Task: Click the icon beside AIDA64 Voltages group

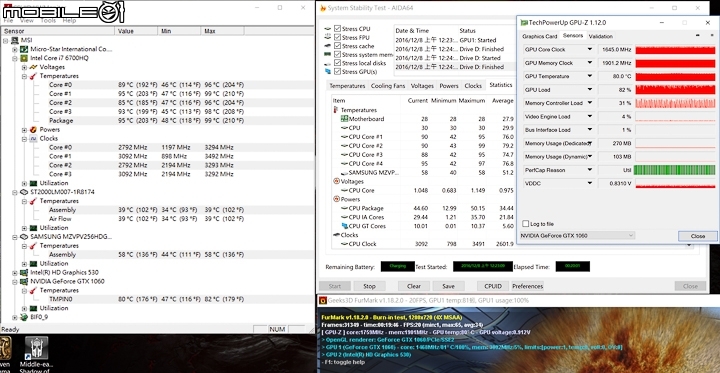Action: coord(336,181)
